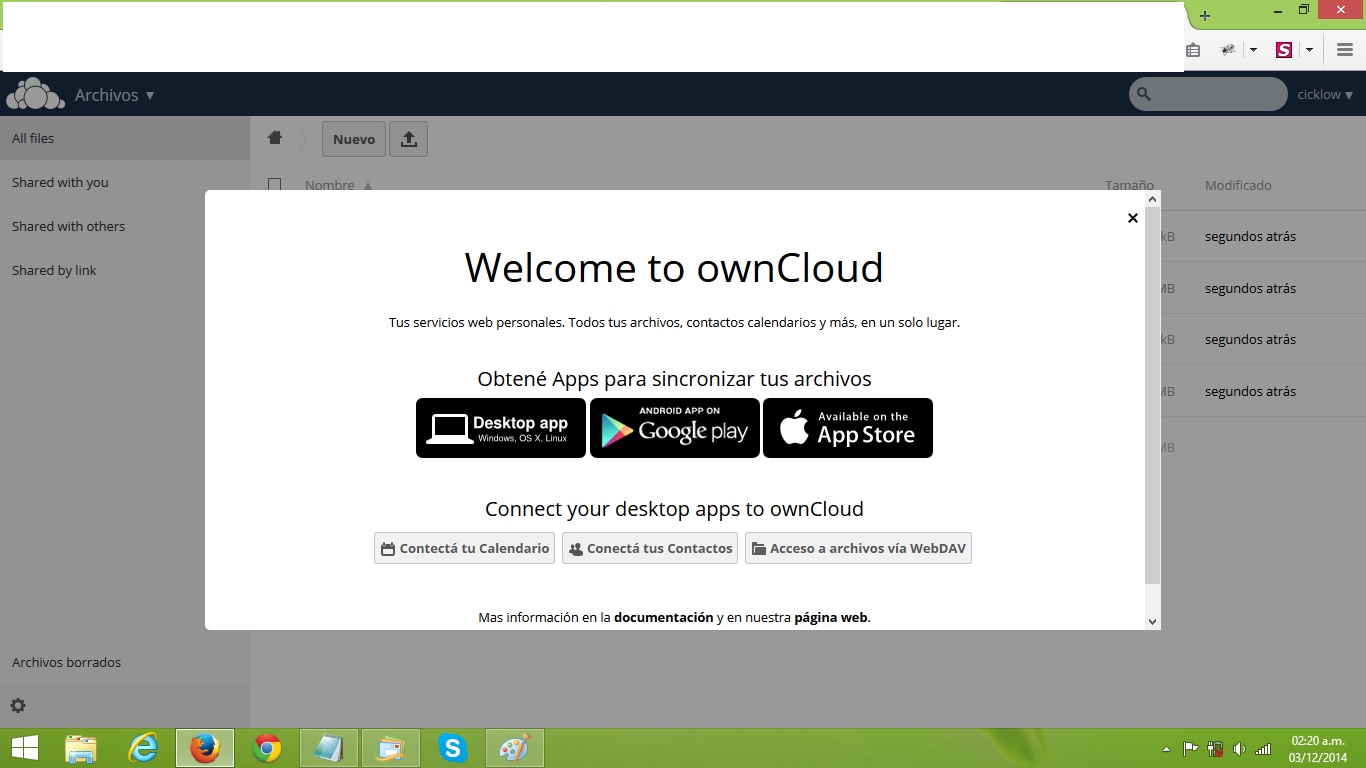Viewport: 1366px width, 768px height.
Task: Select Shared by link filter
Action: click(125, 270)
